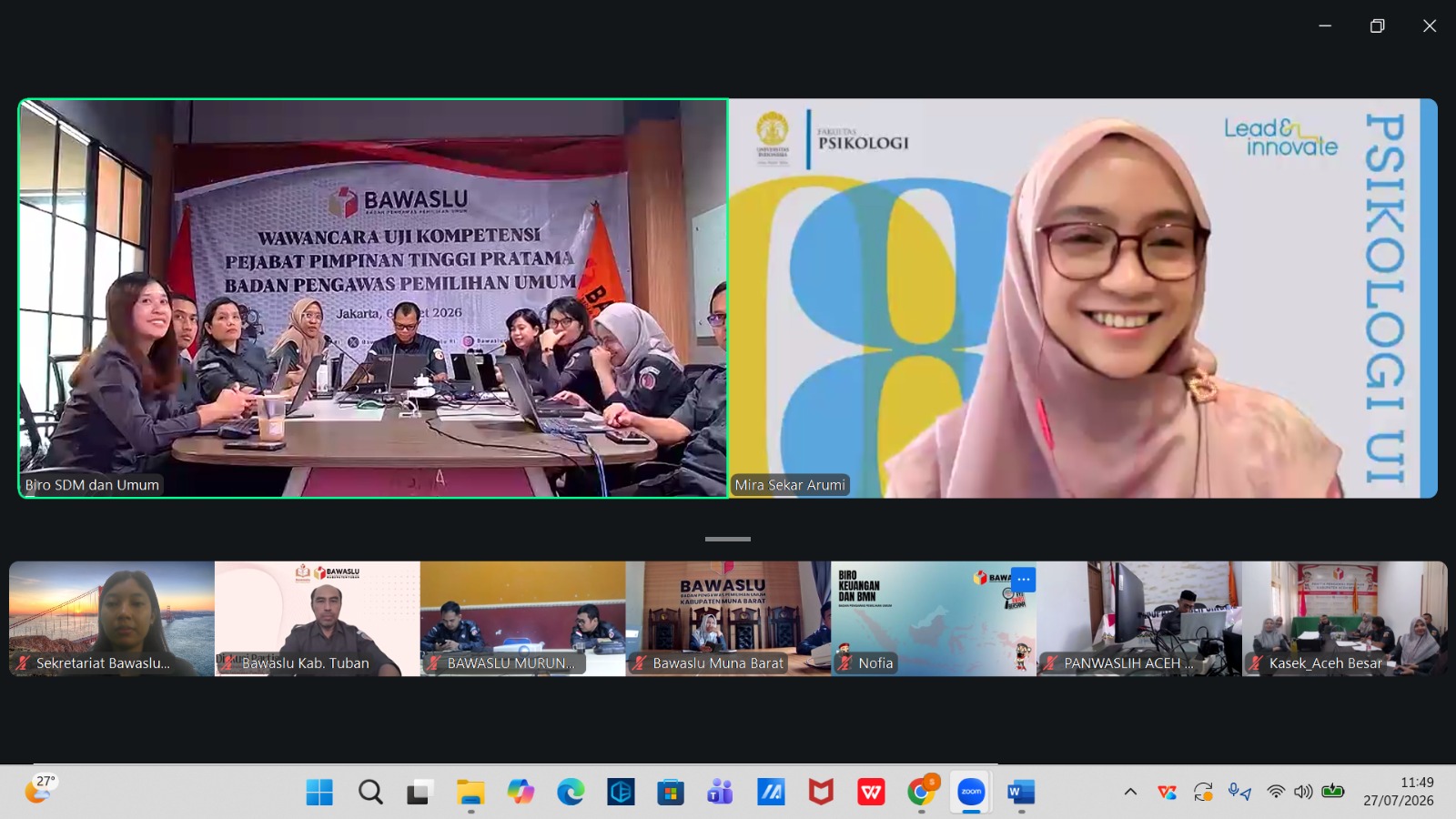Restore down the Zoom meeting window

[x=1378, y=25]
